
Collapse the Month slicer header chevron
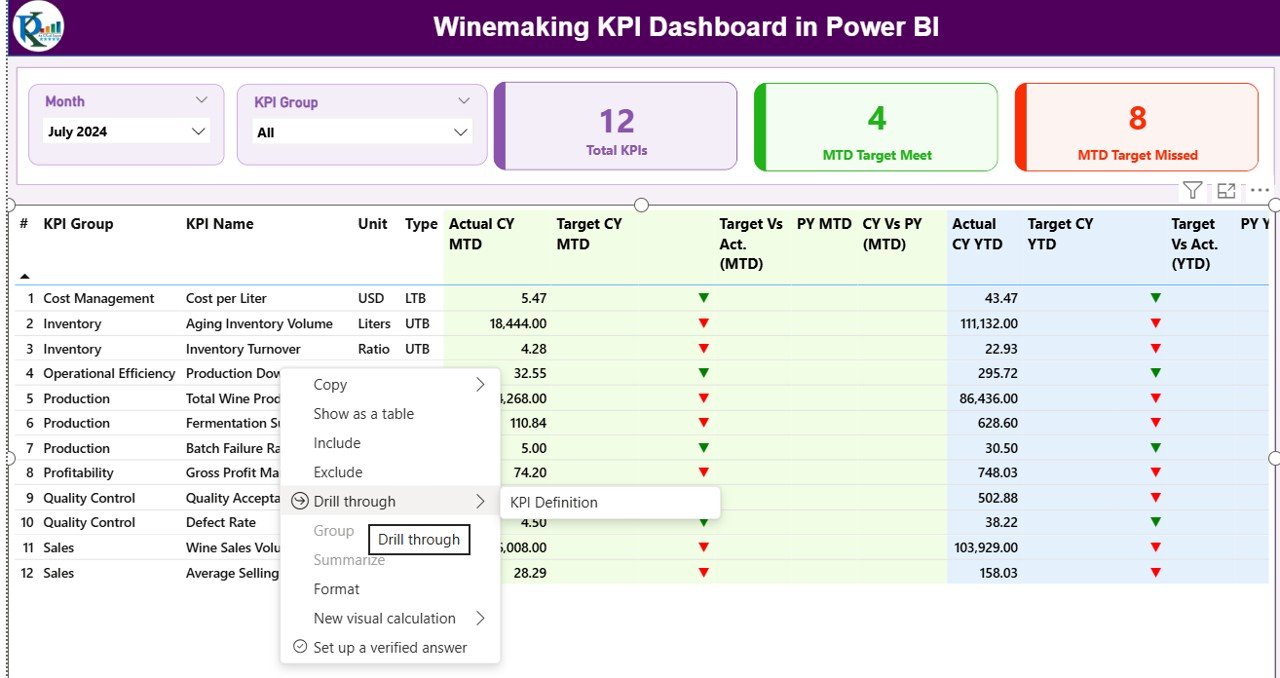201,101
